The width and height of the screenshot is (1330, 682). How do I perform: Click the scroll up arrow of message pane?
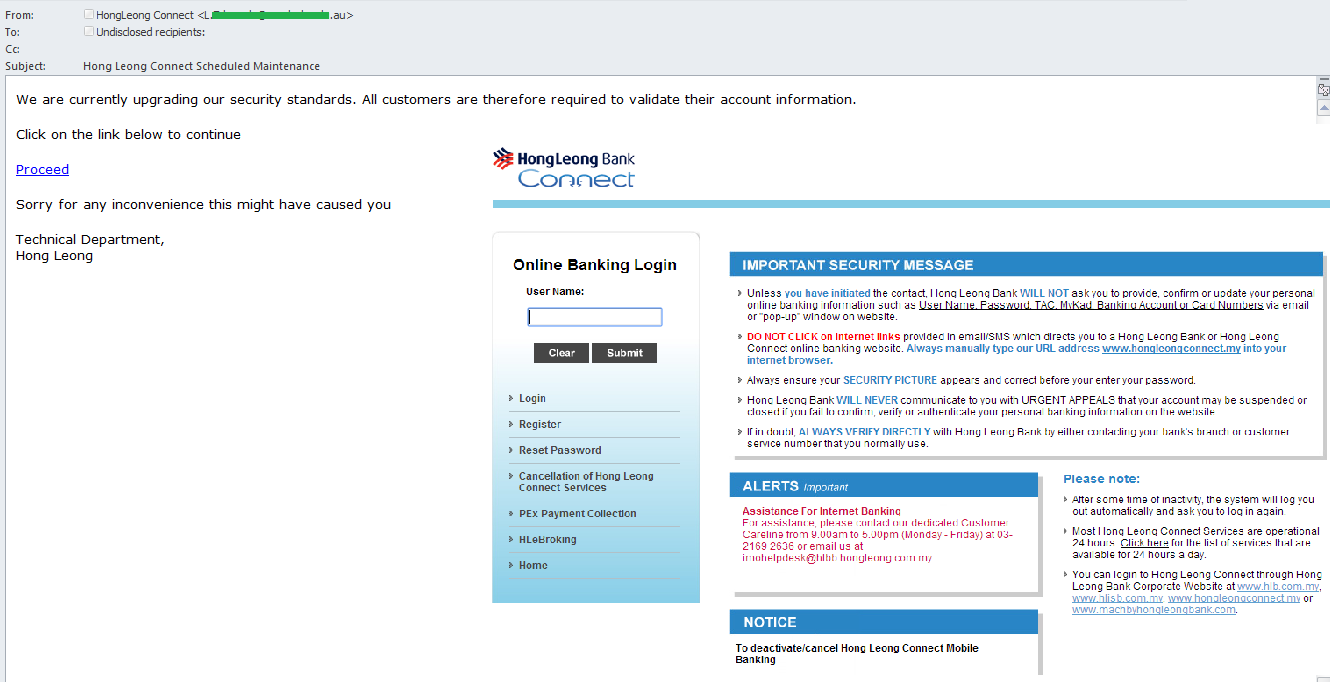[1324, 106]
